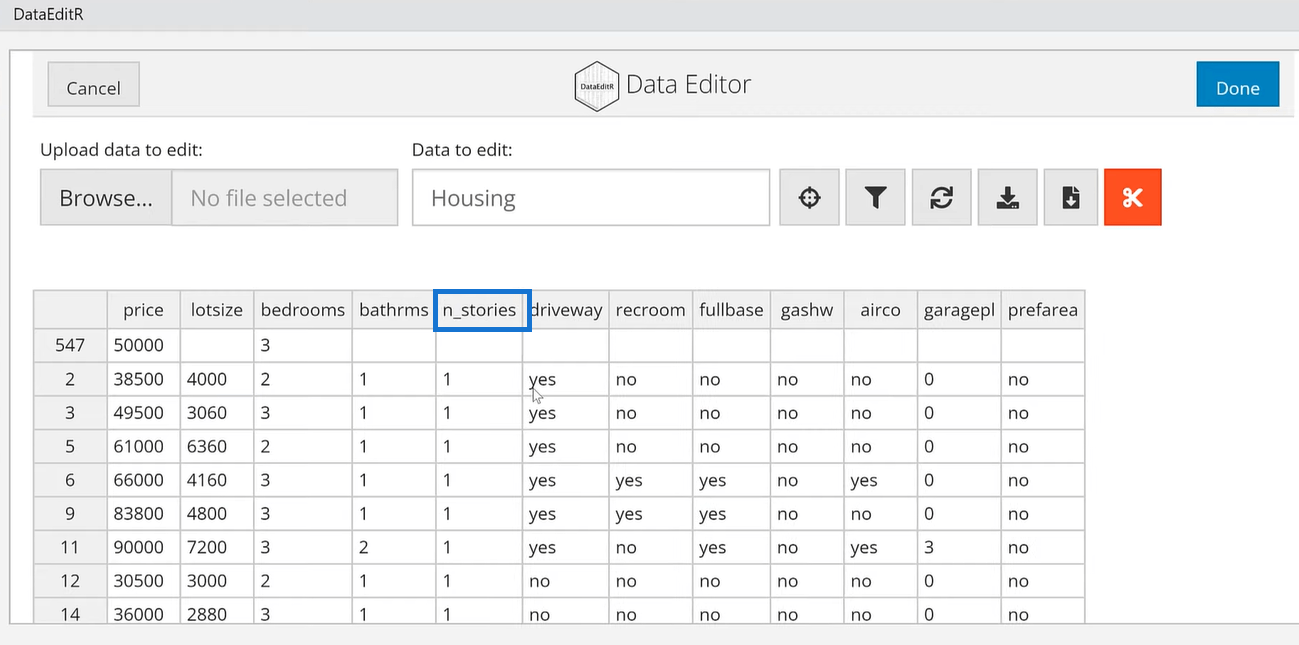Select the recroom column header

tap(650, 309)
